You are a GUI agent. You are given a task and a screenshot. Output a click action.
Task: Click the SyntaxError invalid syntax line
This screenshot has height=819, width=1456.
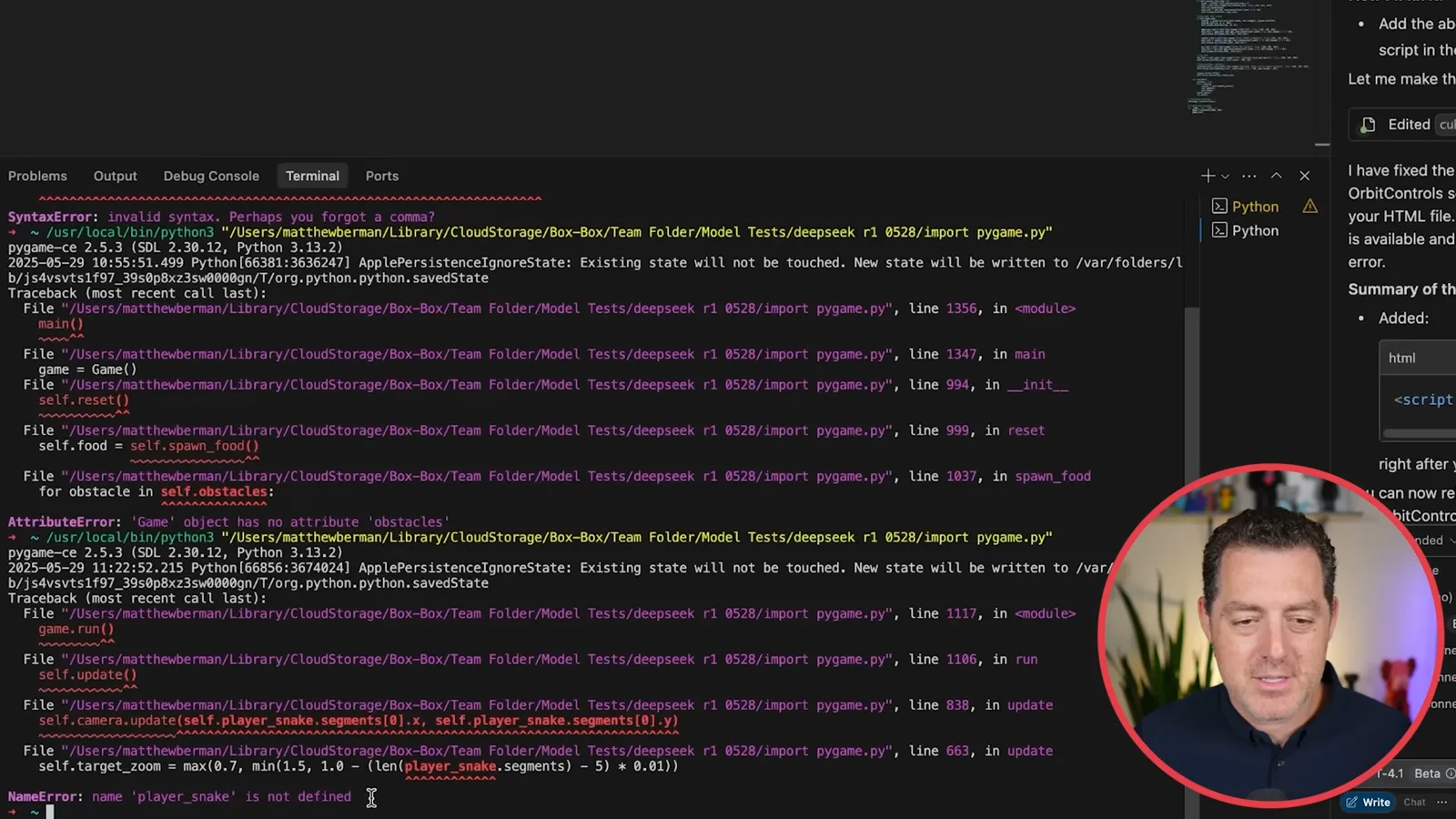click(221, 217)
